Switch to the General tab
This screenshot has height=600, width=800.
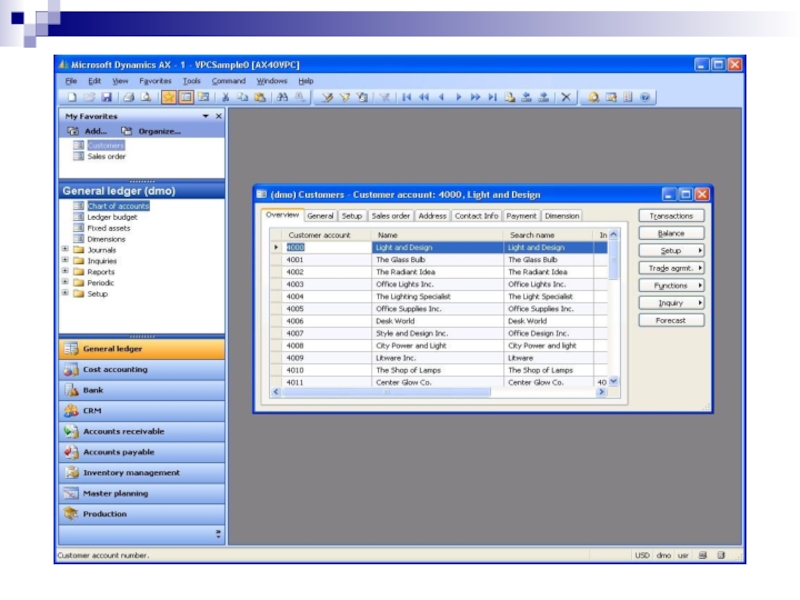point(320,216)
